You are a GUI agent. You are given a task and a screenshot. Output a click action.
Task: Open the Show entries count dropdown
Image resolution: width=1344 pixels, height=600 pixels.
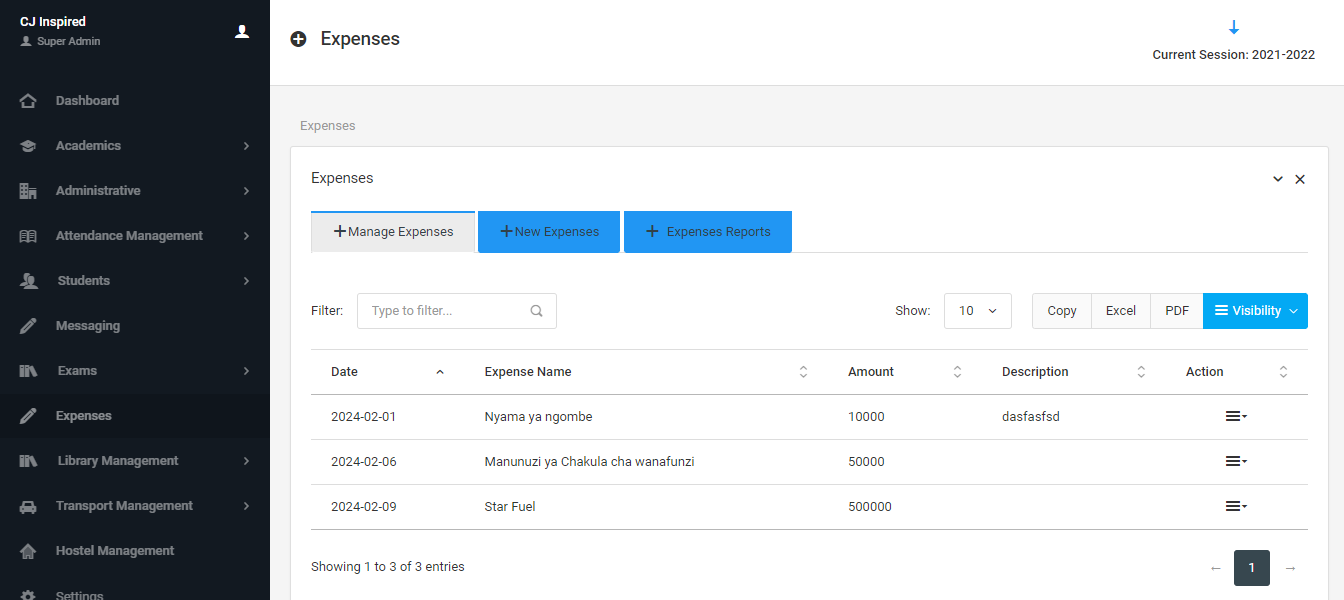[x=977, y=311]
